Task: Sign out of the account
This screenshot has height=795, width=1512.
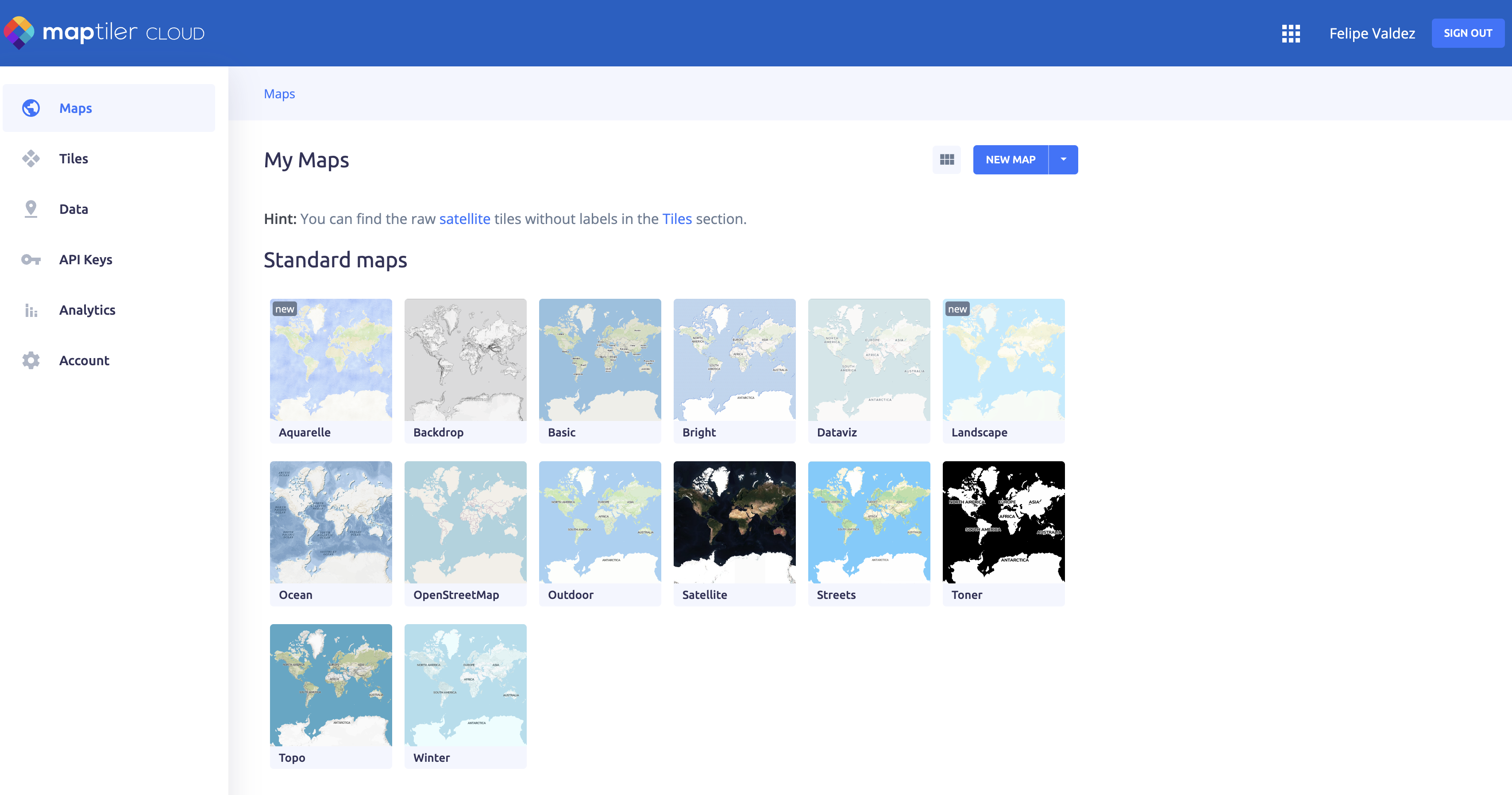Action: (x=1467, y=34)
